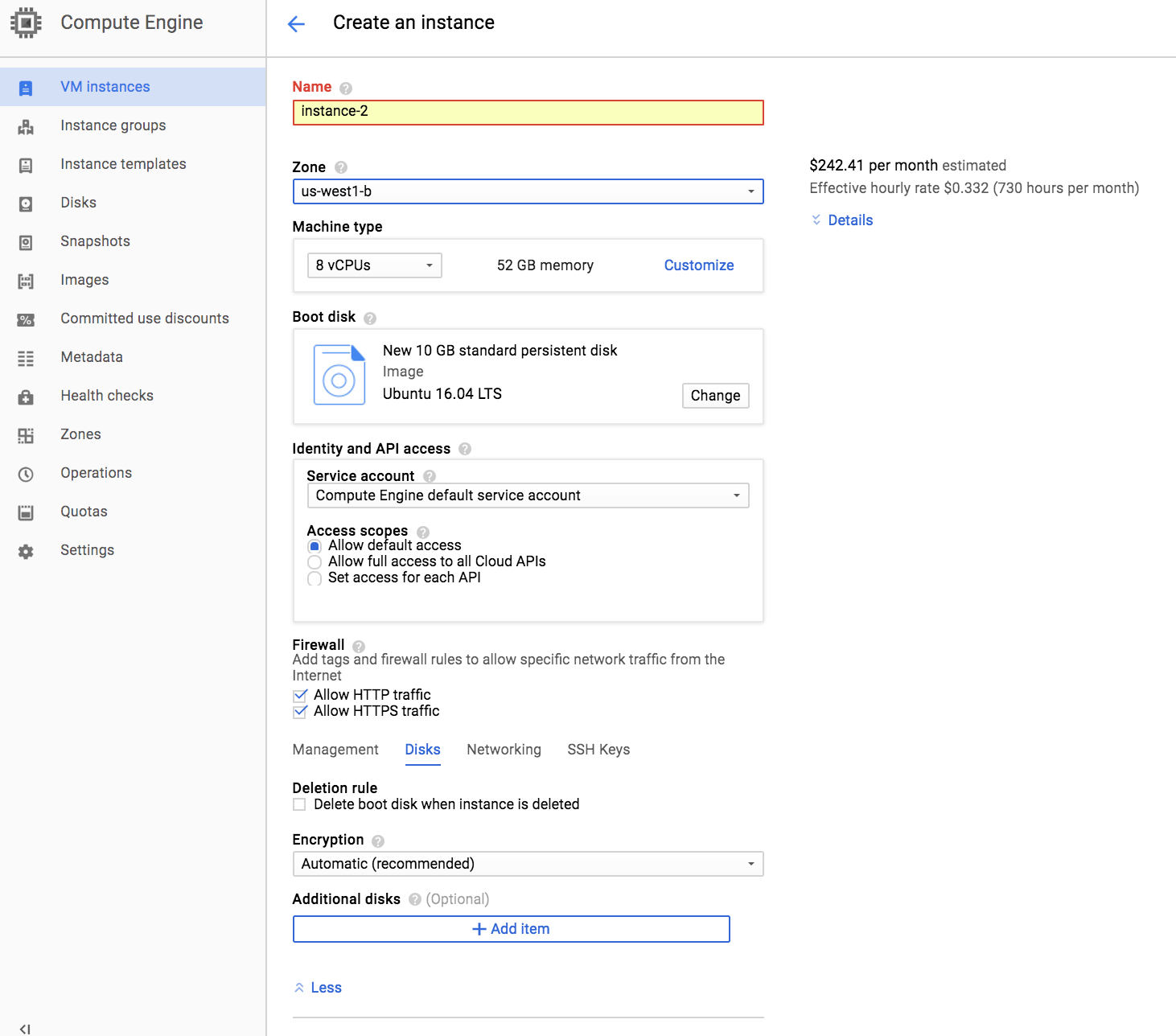Open Health checks via its sidebar icon
1176x1036 pixels.
(x=26, y=397)
